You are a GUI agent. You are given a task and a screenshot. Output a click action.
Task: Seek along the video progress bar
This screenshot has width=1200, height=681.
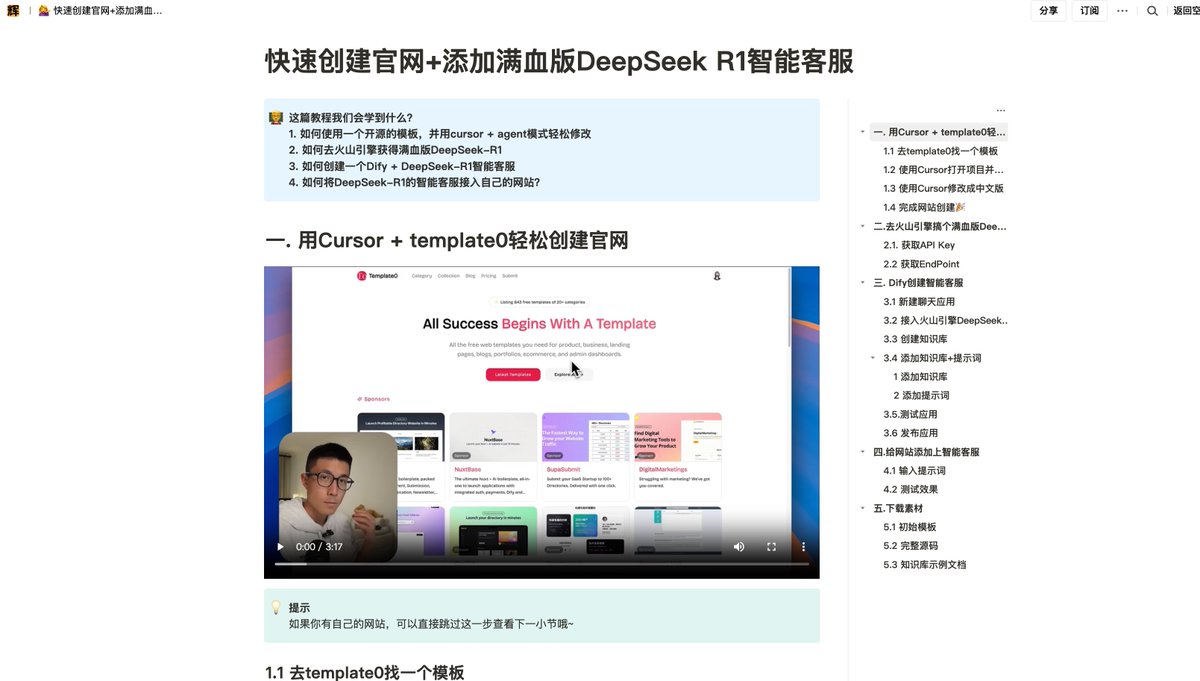pos(541,564)
